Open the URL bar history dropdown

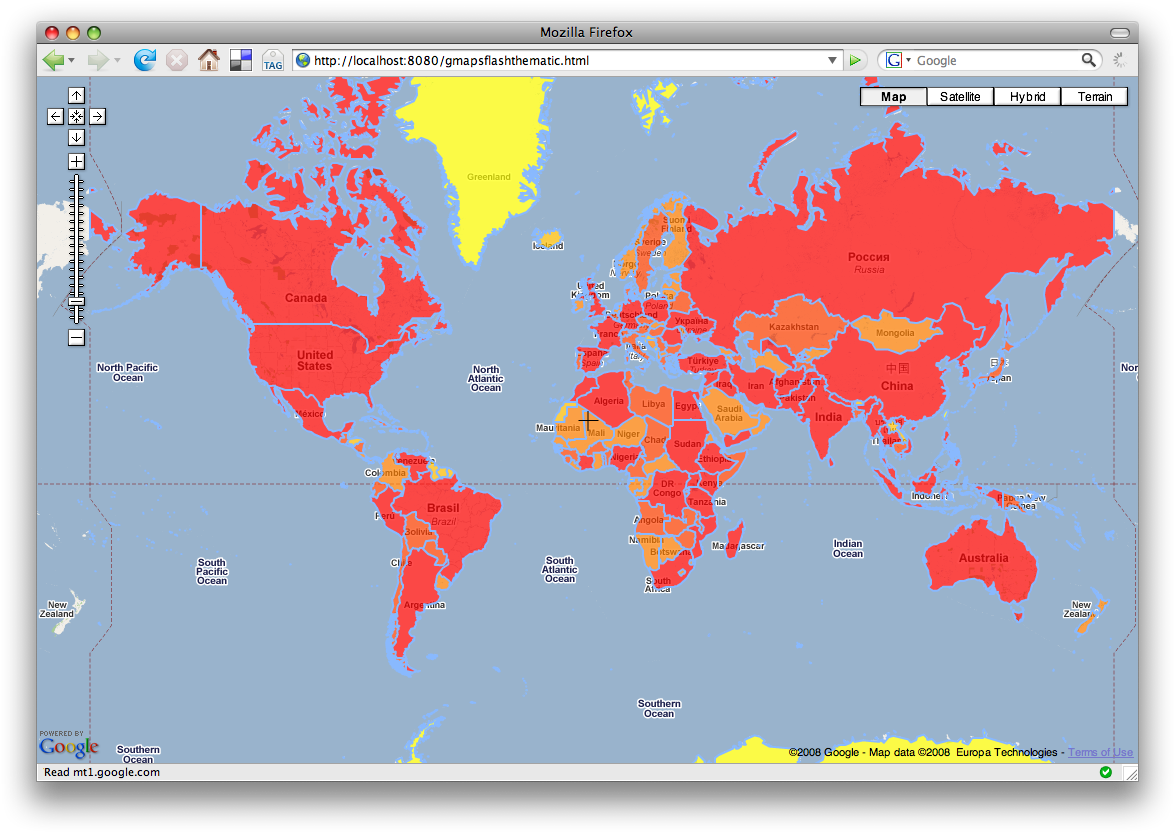click(x=833, y=60)
